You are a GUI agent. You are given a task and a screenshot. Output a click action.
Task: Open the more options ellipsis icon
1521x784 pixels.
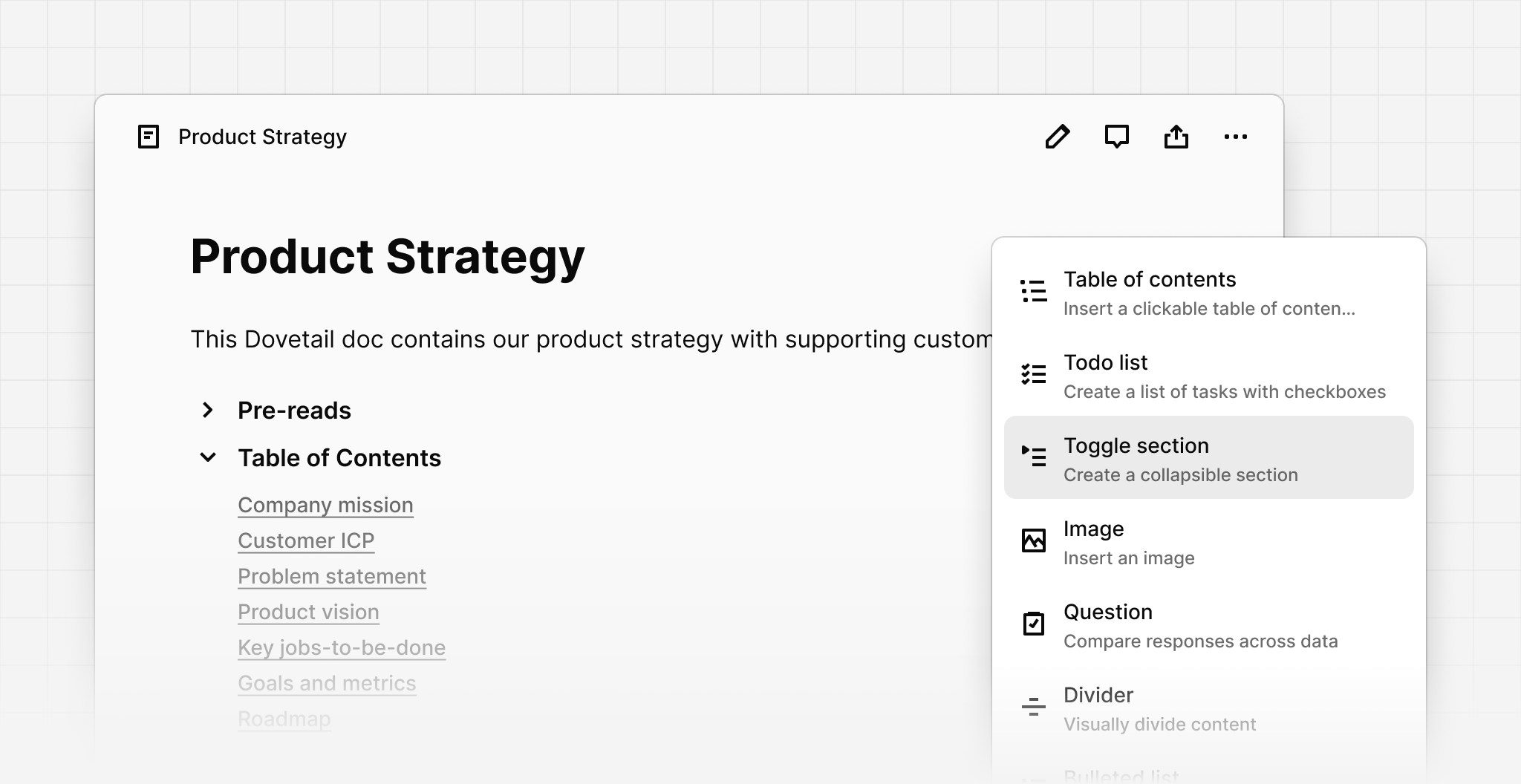tap(1236, 137)
